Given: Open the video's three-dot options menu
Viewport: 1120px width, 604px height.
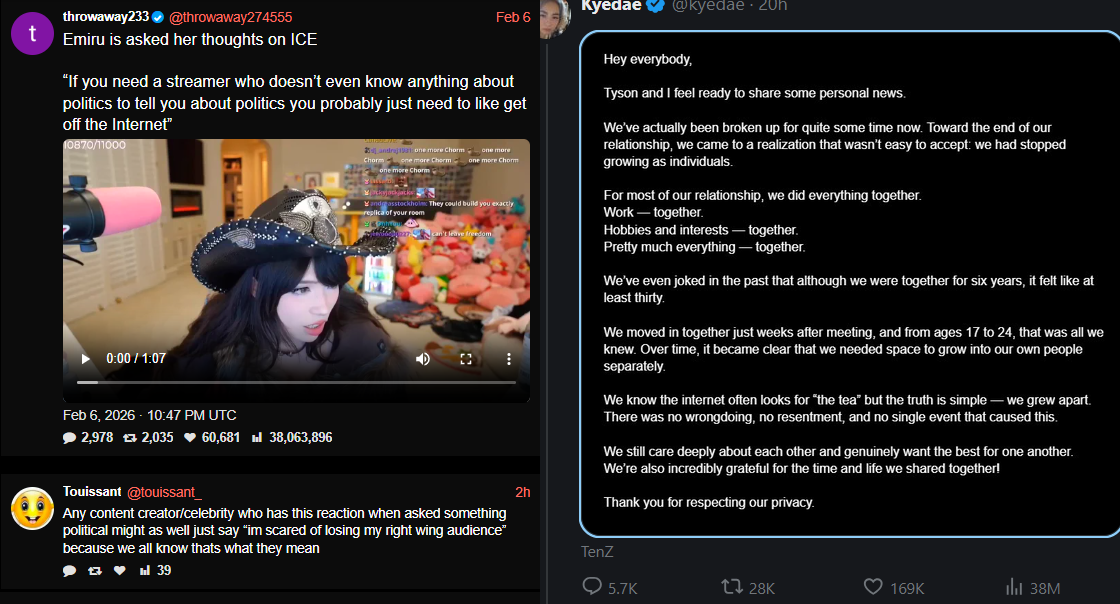Looking at the screenshot, I should coord(509,359).
